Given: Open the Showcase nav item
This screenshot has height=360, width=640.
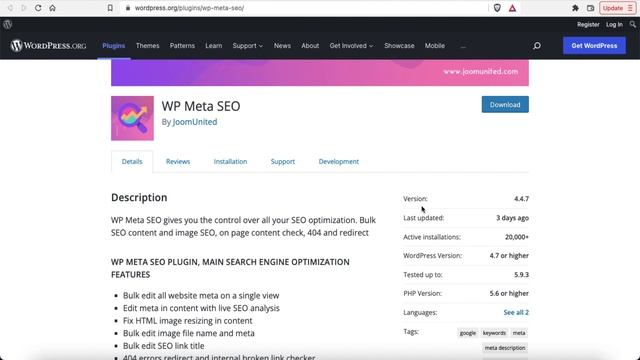Looking at the screenshot, I should 399,46.
